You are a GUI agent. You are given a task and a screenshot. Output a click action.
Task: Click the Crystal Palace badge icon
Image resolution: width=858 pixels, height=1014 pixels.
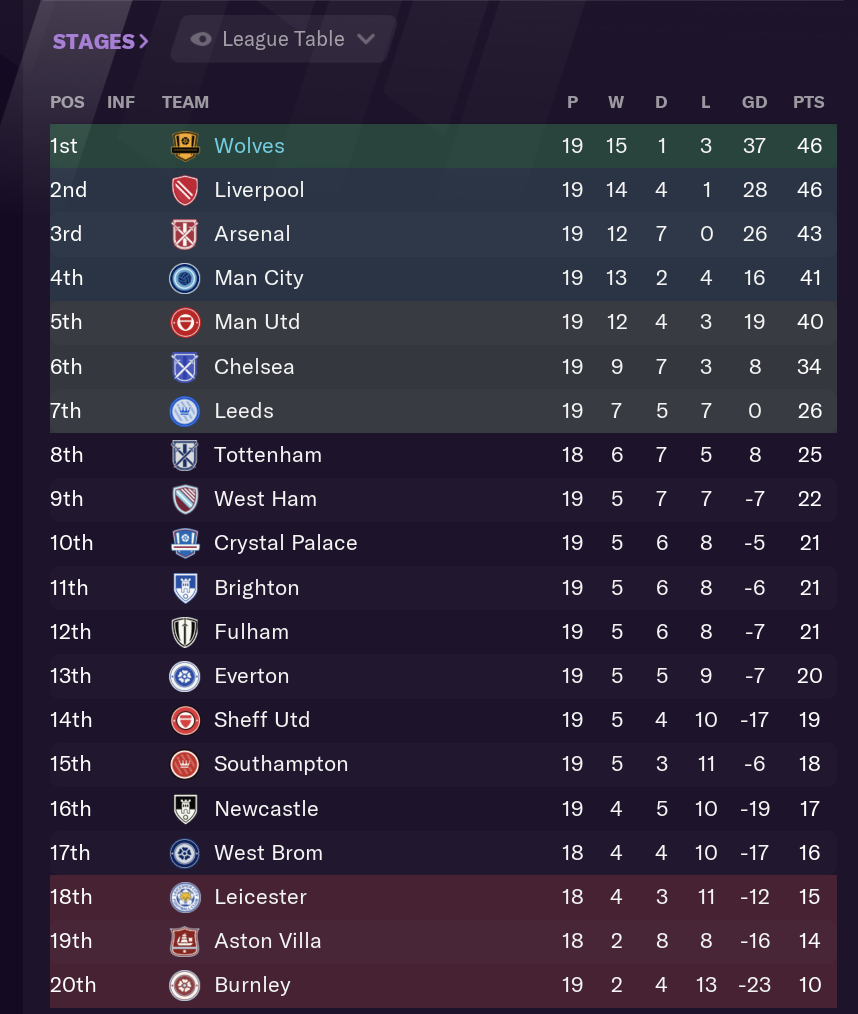[185, 543]
